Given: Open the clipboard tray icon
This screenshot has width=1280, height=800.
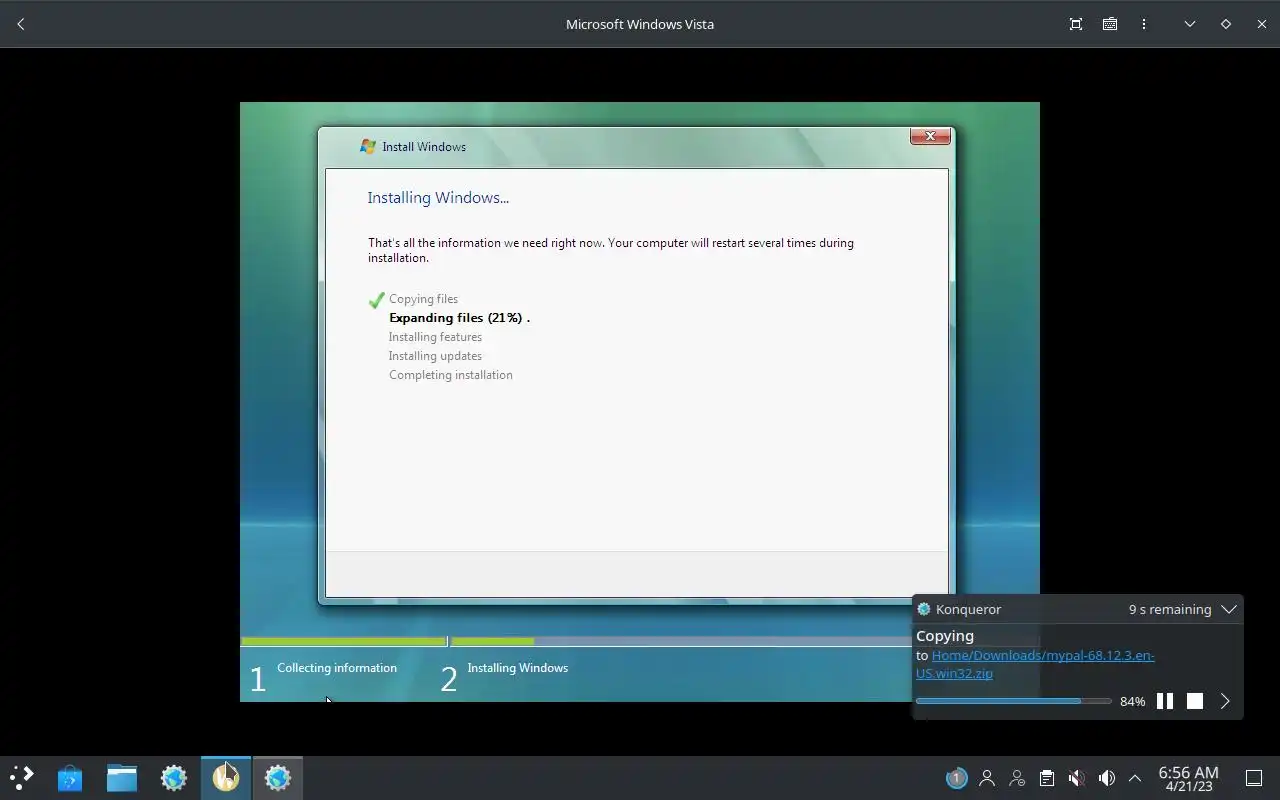Looking at the screenshot, I should tap(1046, 778).
